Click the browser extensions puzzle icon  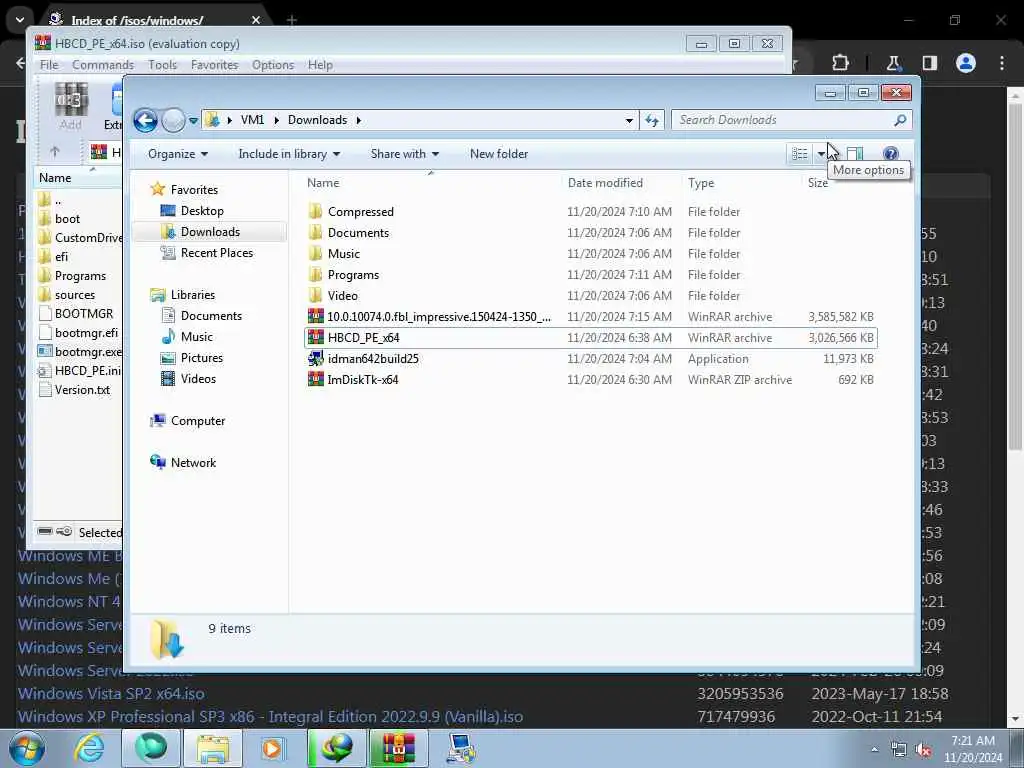[840, 63]
